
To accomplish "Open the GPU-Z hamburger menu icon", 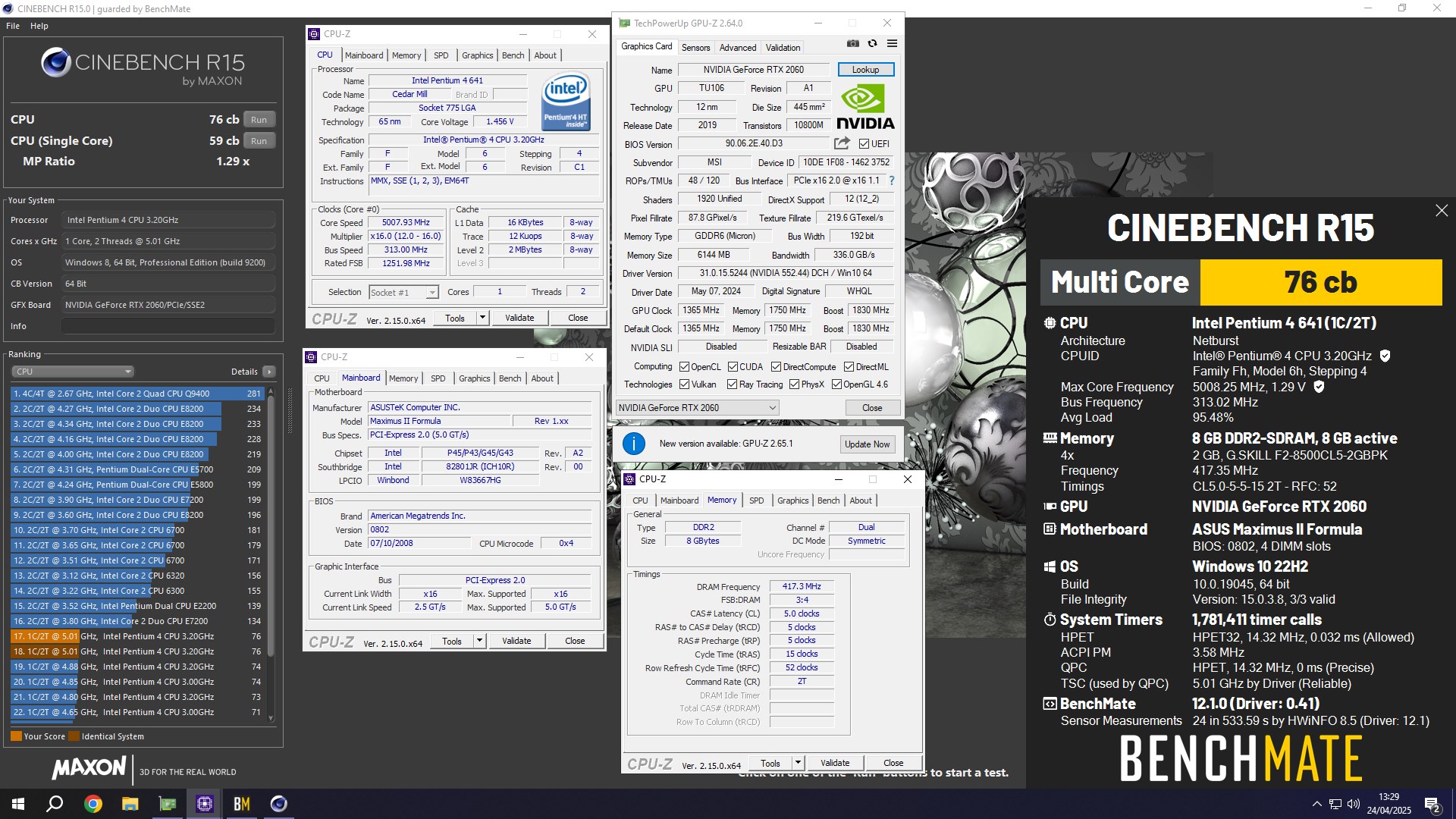I will coord(893,44).
